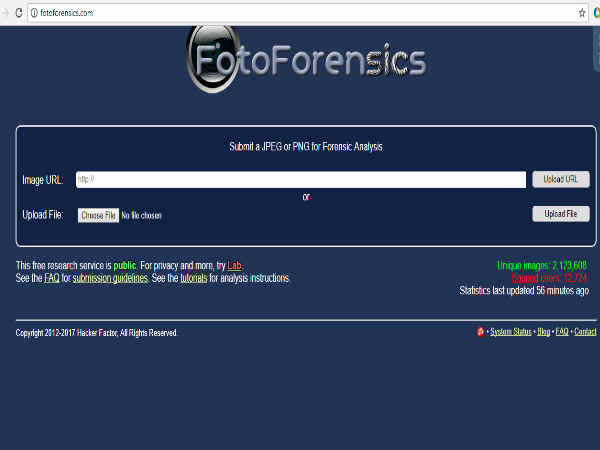
Task: Open the Lab link
Action: (234, 266)
